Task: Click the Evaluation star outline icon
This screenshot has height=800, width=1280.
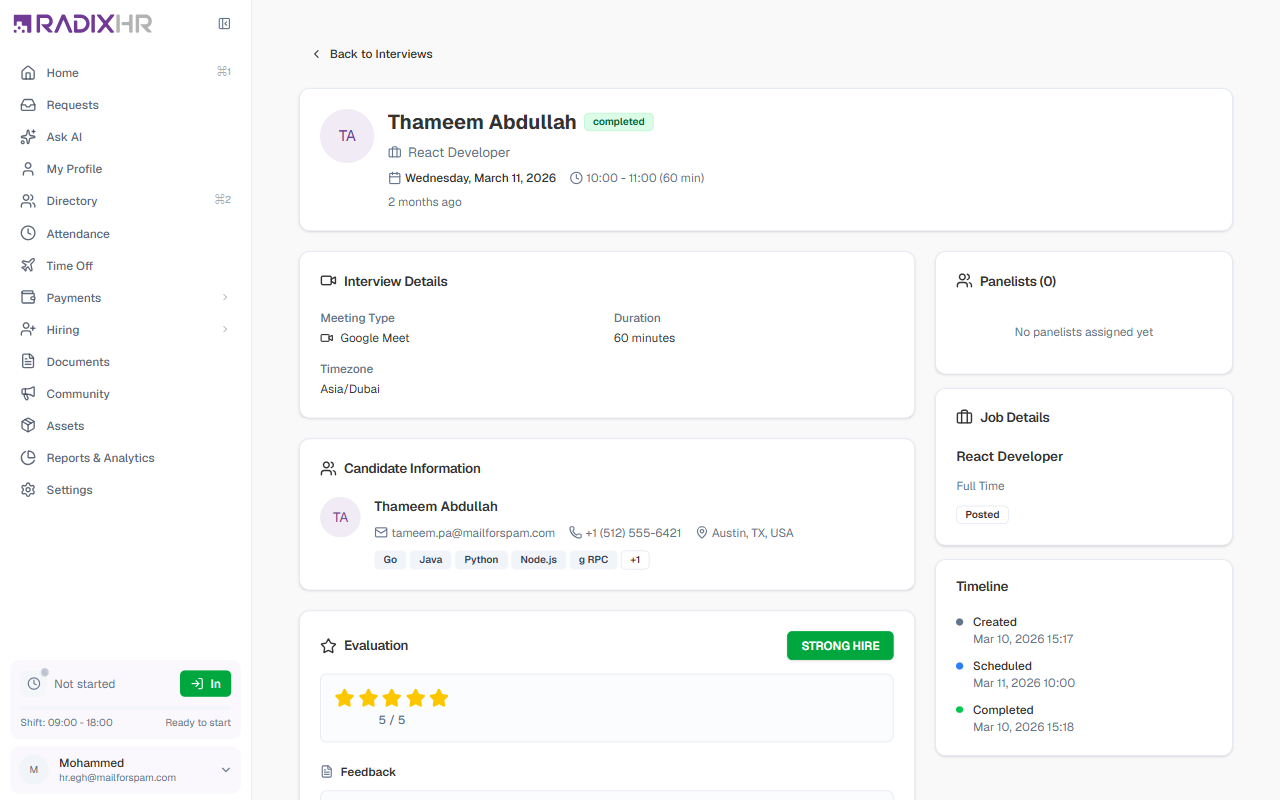Action: click(328, 646)
